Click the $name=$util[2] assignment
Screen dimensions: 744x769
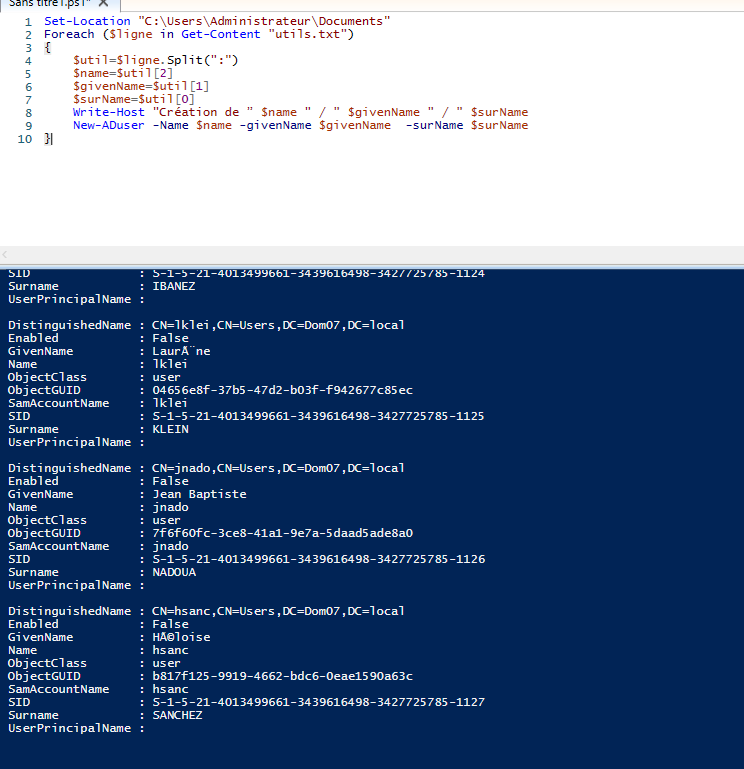(123, 73)
